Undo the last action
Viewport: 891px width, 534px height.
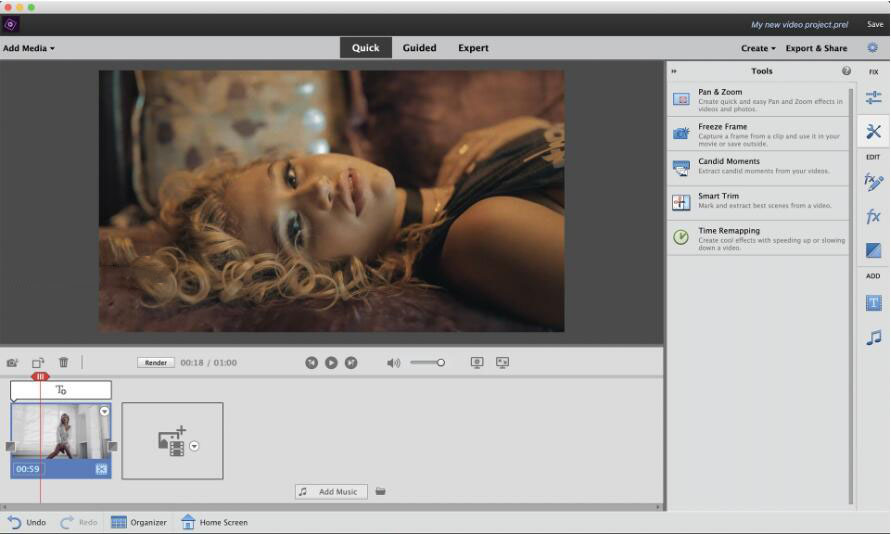coord(27,522)
